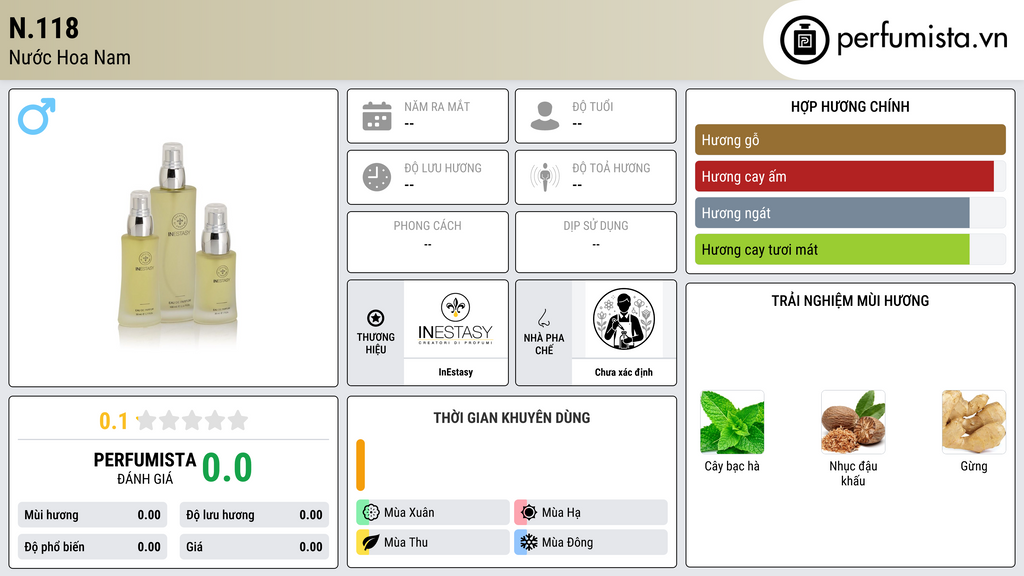1024x576 pixels.
Task: Select the Cây bạc hà mint image
Action: click(732, 422)
